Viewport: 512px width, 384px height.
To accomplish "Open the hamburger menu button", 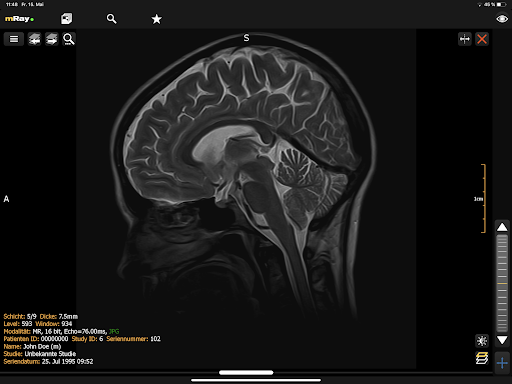I will pyautogui.click(x=14, y=39).
